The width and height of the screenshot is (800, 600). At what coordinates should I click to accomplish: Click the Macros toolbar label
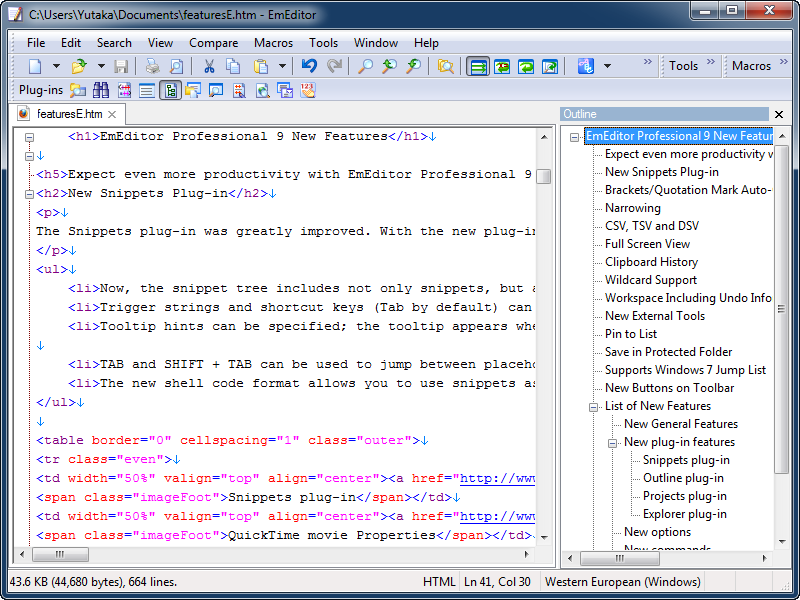[751, 66]
